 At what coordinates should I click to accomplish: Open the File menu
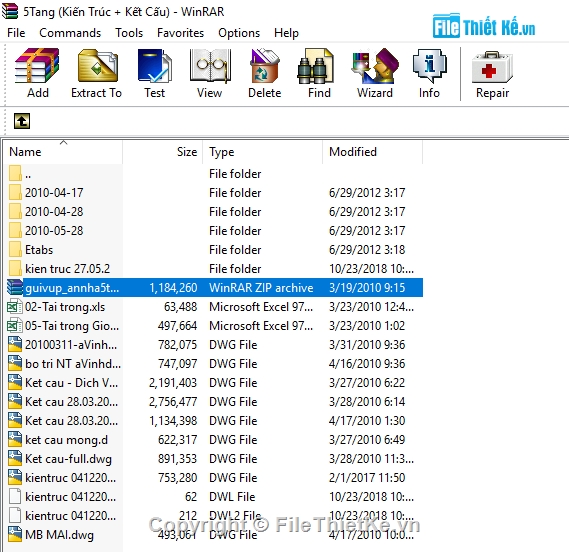click(16, 33)
